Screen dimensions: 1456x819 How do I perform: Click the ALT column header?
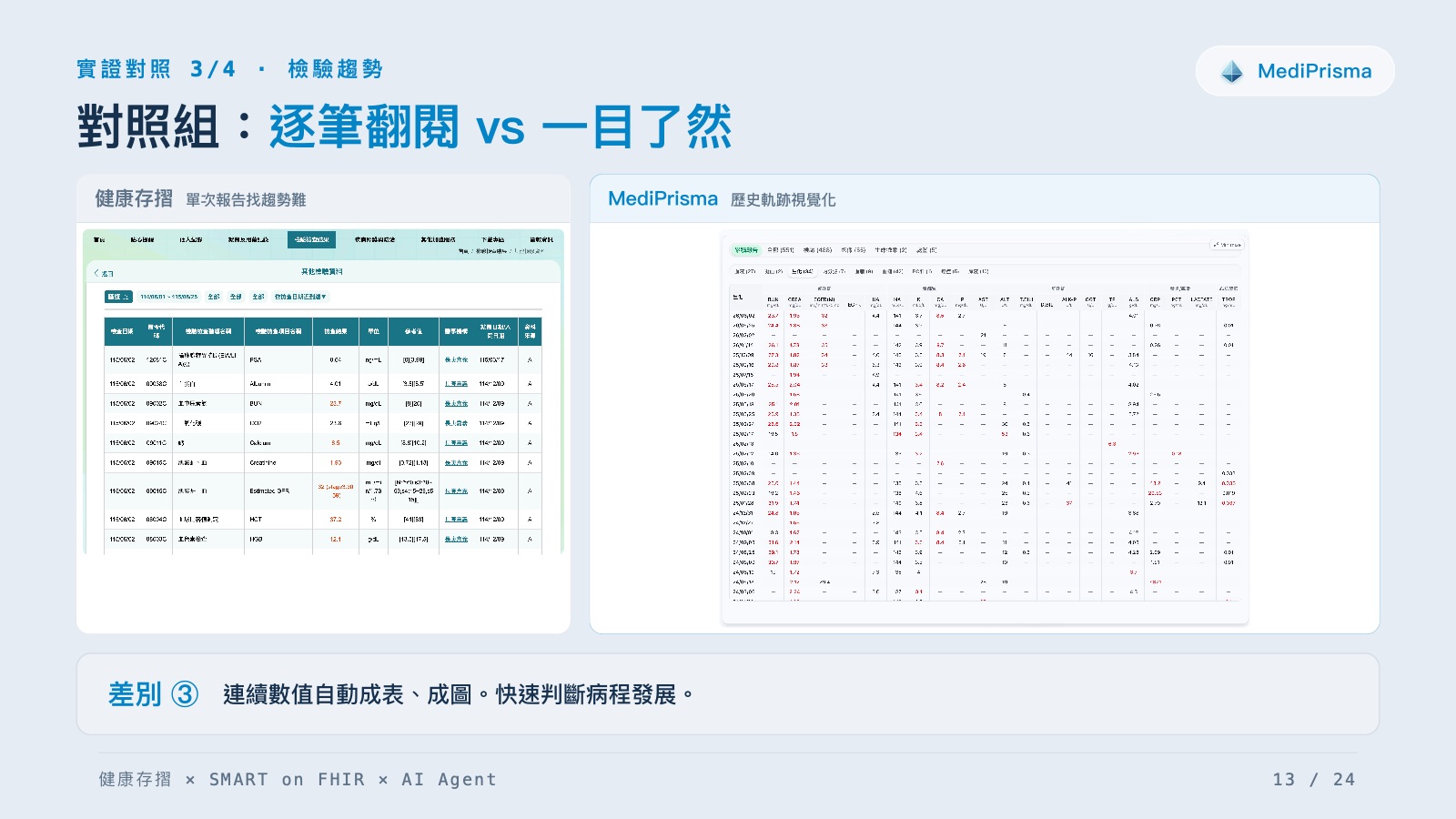[x=1005, y=299]
